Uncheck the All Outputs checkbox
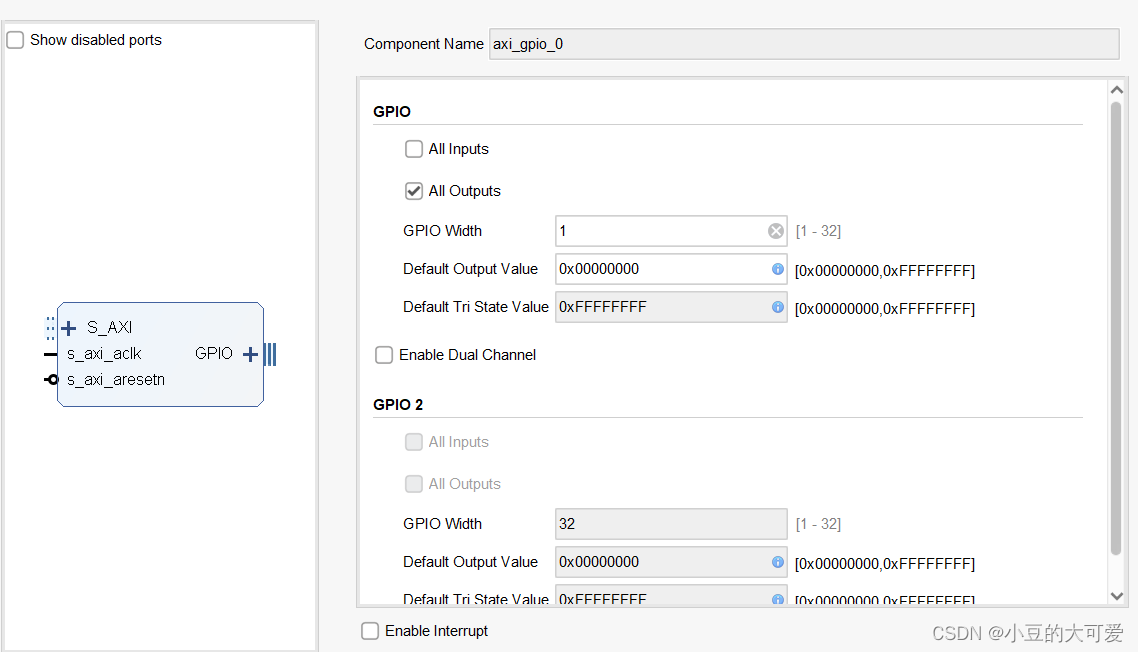Viewport: 1138px width, 652px height. point(414,190)
